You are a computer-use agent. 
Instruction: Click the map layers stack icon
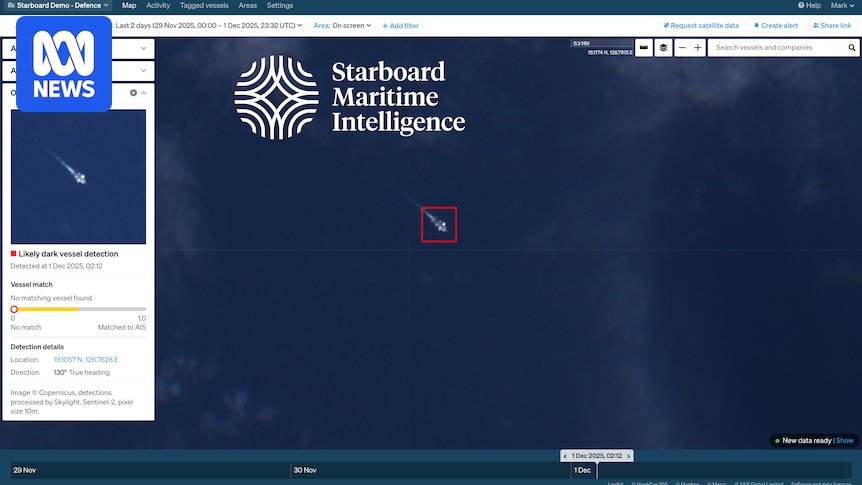[x=664, y=48]
